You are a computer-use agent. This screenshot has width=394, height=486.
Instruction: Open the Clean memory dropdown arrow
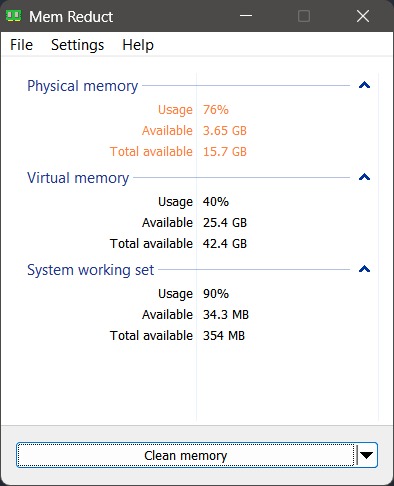click(366, 455)
